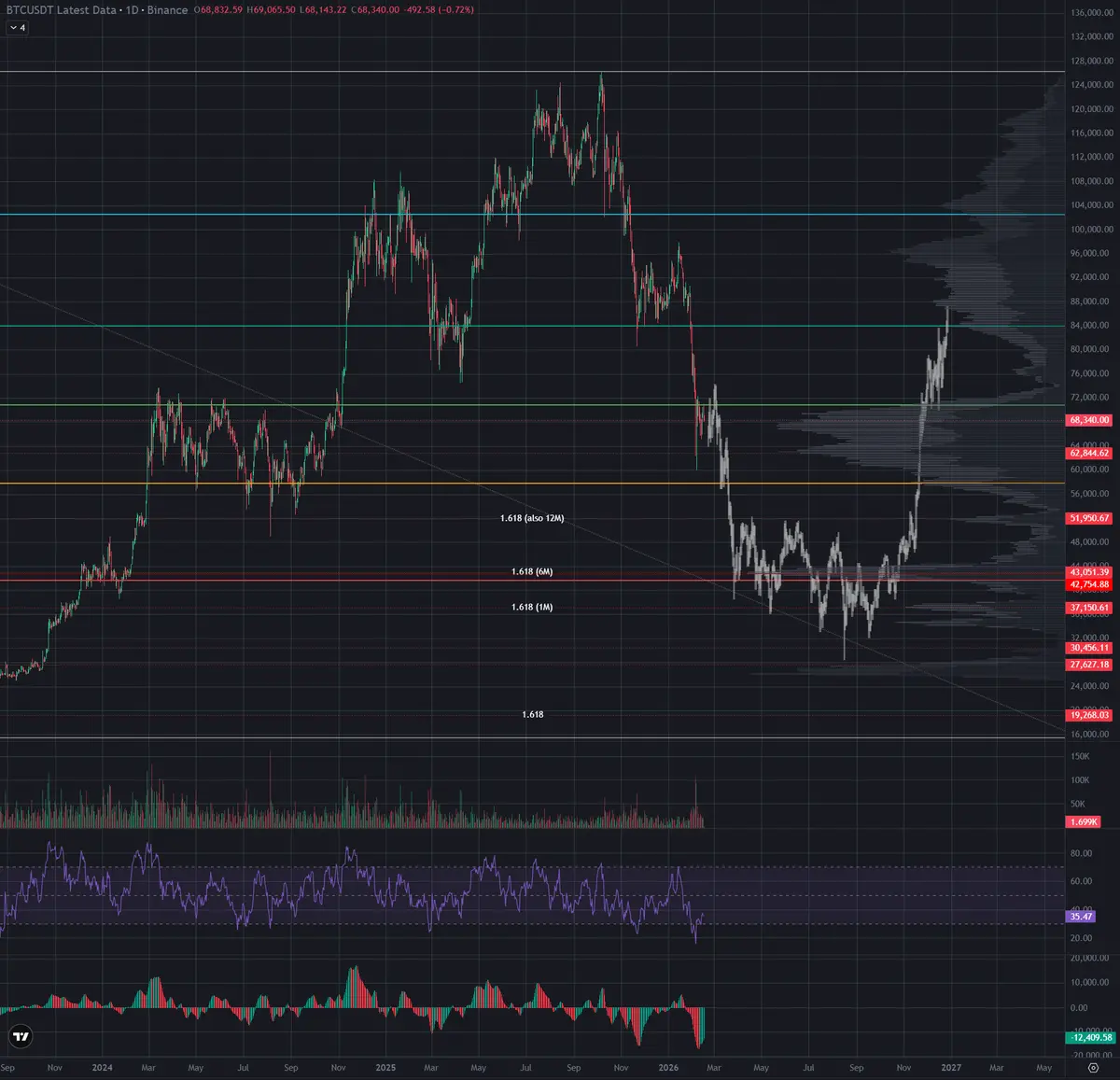Click the 150K volume scale label
The height and width of the screenshot is (1080, 1120).
coord(1080,757)
